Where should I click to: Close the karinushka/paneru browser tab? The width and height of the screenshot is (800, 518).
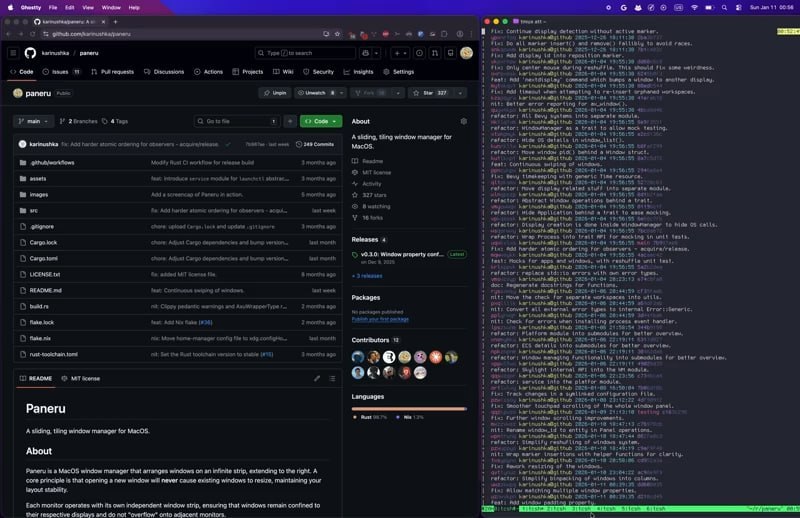pos(104,22)
